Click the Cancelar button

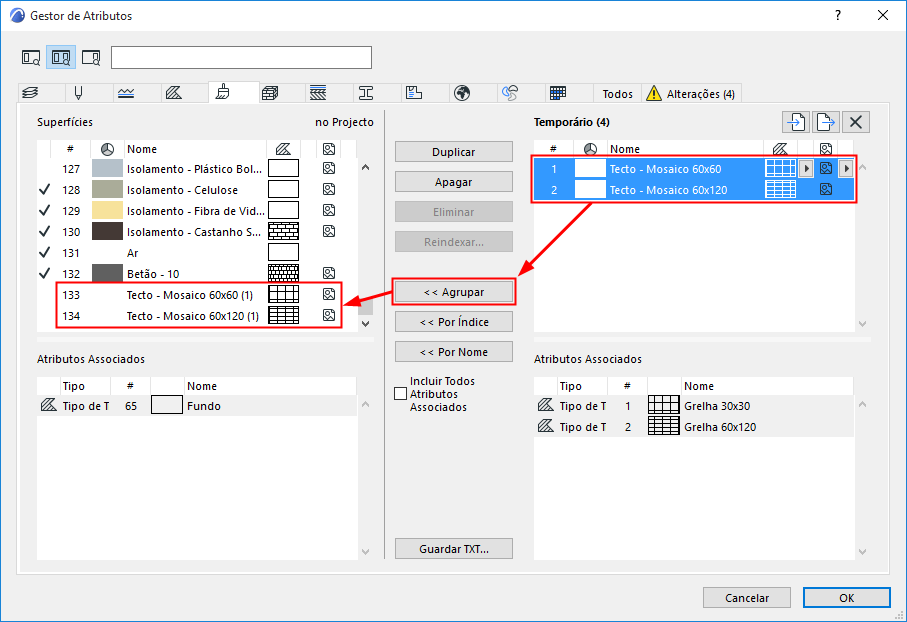747,598
